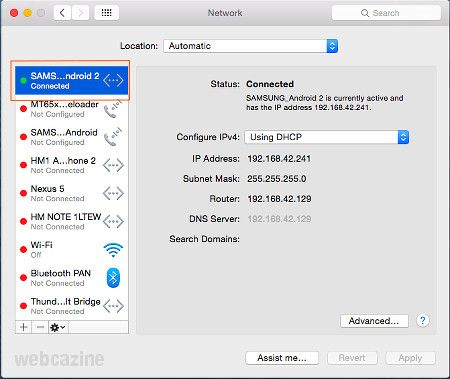Open the gear action menu below the list

[x=58, y=327]
